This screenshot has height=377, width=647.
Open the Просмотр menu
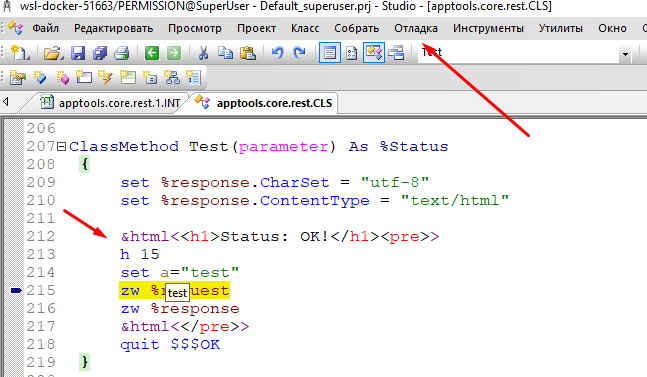click(195, 28)
